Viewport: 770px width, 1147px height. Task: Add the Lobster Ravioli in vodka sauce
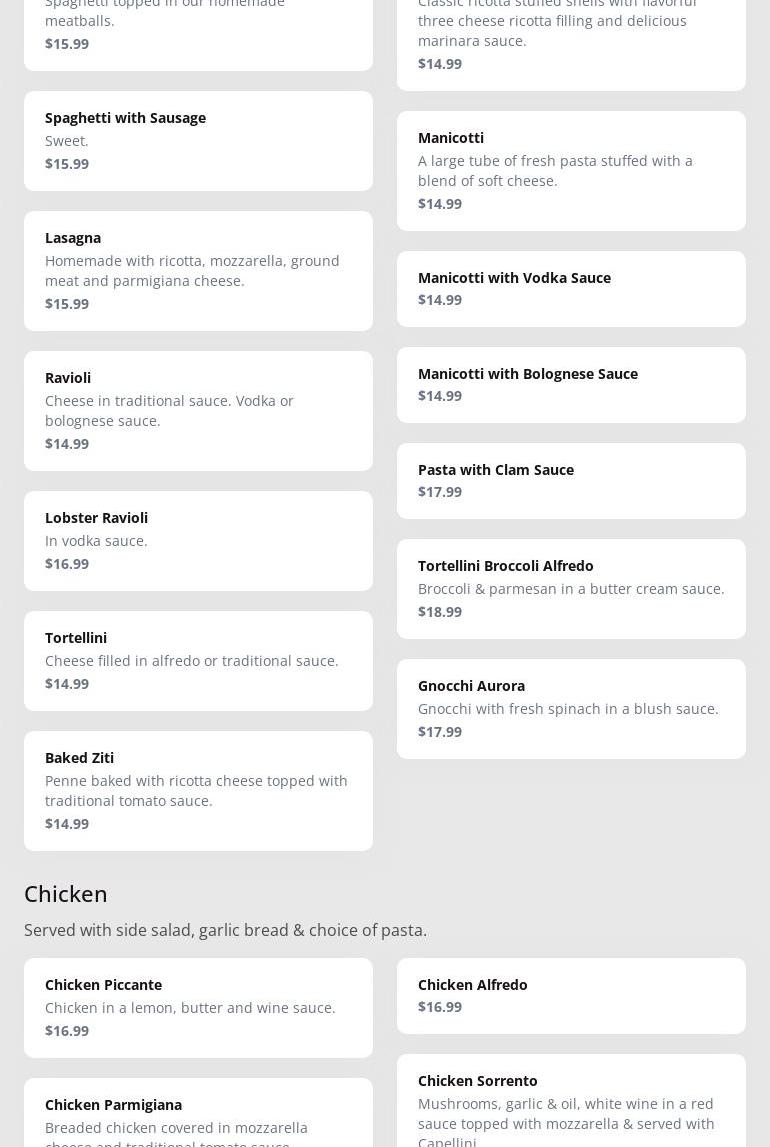[198, 540]
